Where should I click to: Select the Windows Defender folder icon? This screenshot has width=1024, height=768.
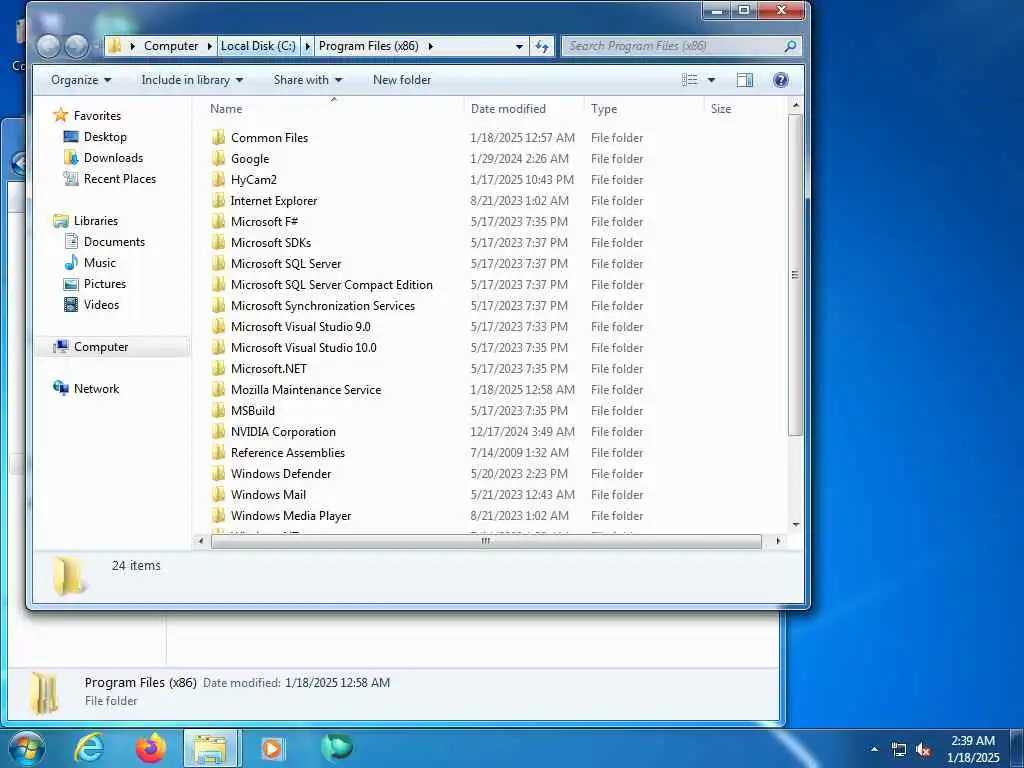coord(219,473)
